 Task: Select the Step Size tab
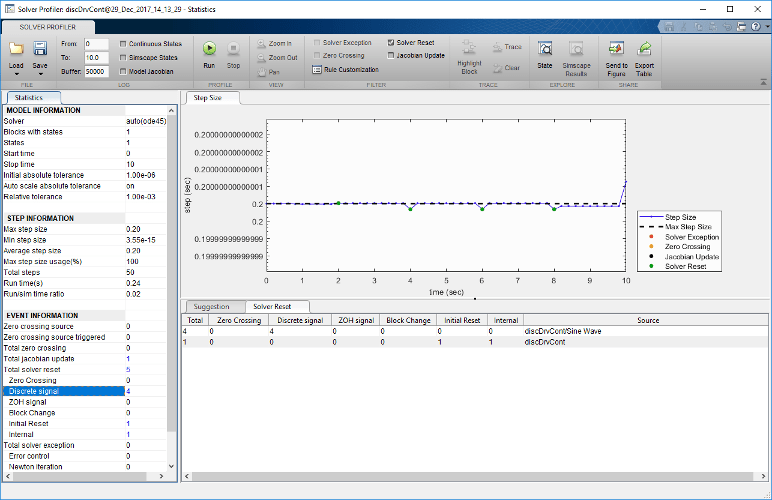[x=208, y=98]
